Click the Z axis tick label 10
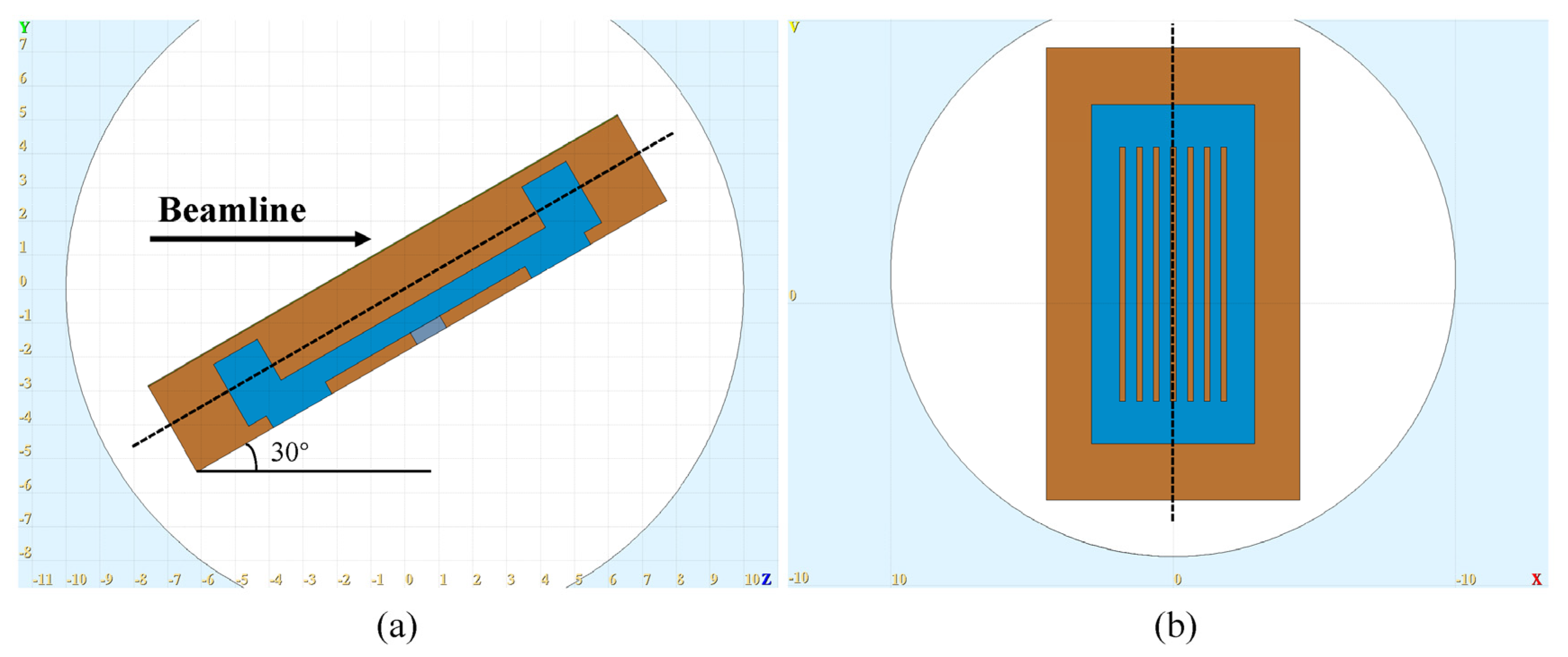The height and width of the screenshot is (657, 1568). [x=752, y=579]
